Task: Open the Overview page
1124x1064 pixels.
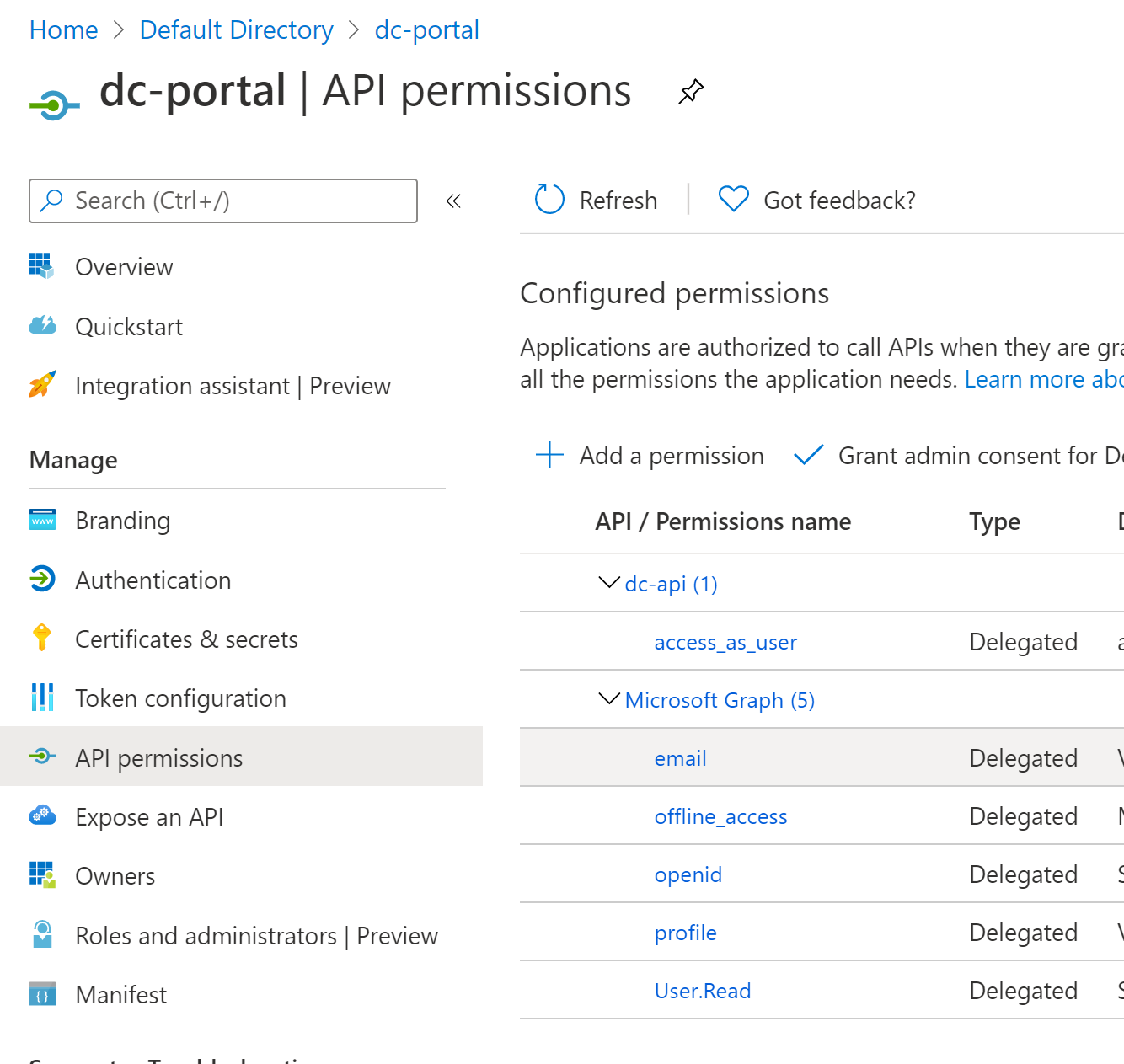Action: pos(124,267)
